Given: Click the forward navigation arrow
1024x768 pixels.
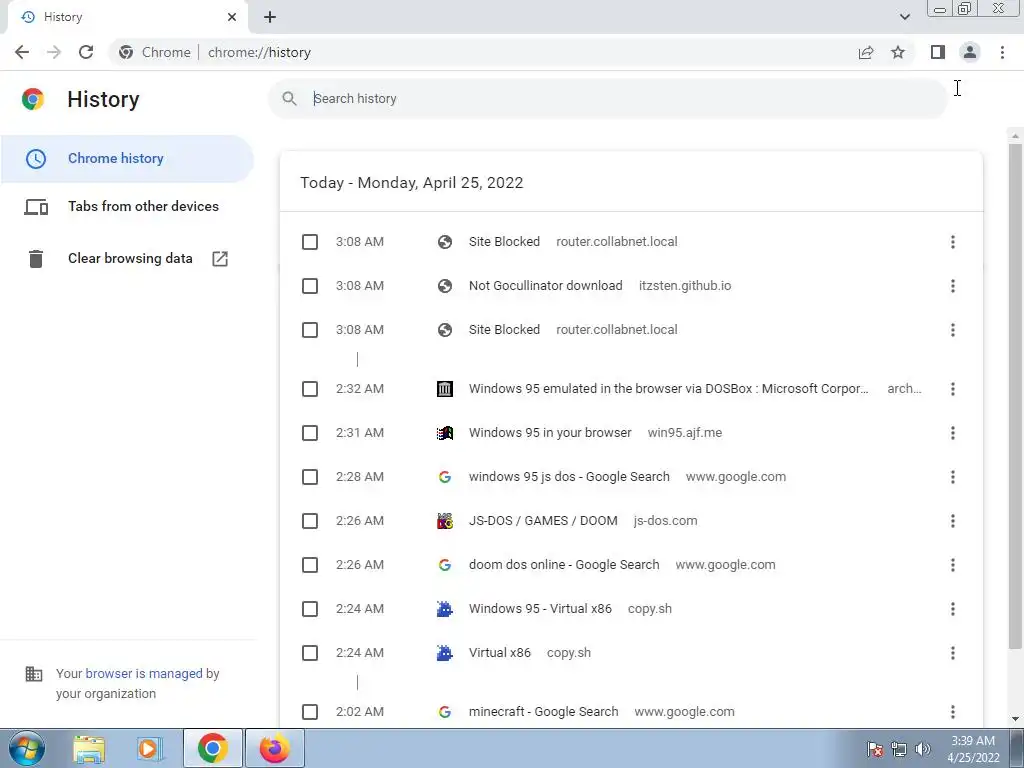Looking at the screenshot, I should (x=54, y=52).
